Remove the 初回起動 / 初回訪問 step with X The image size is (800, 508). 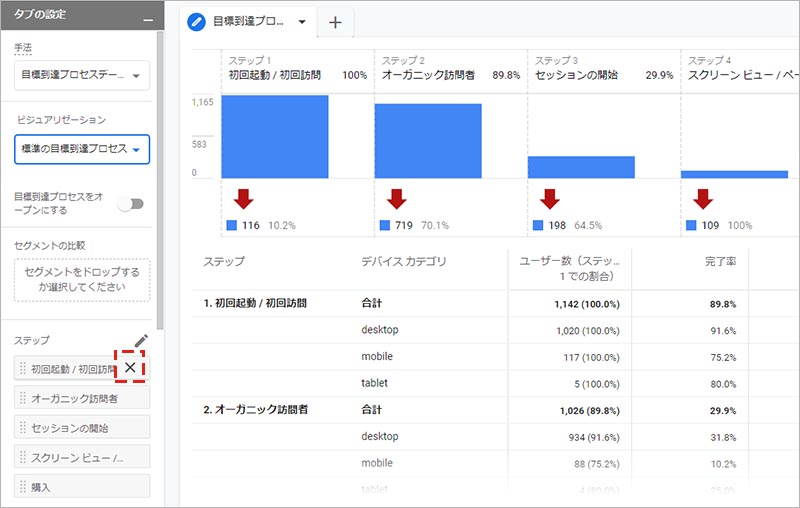pos(130,368)
